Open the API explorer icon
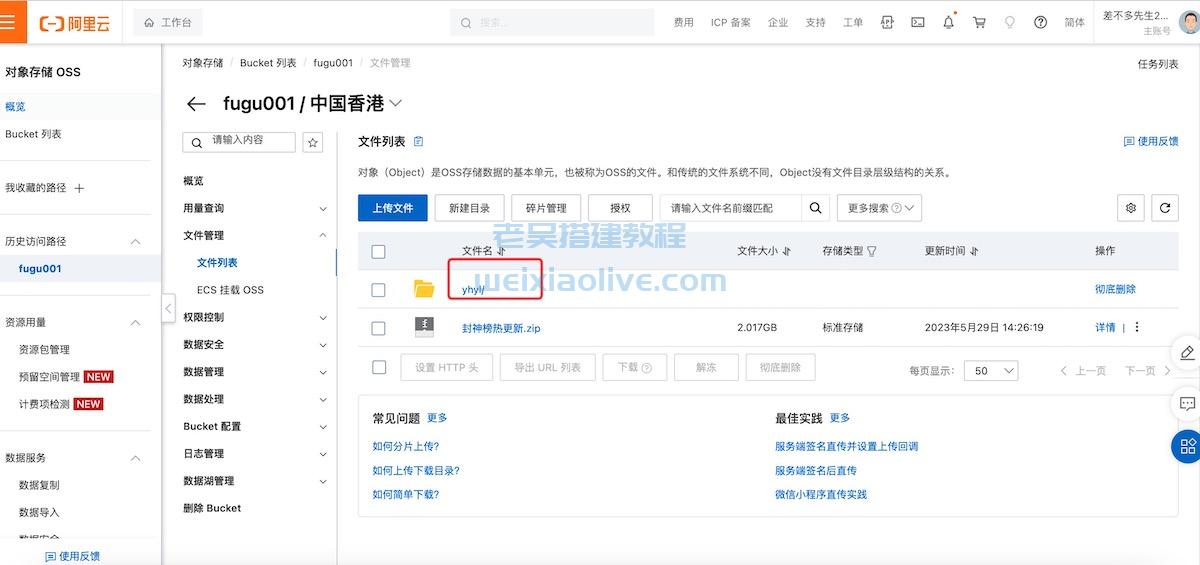The height and width of the screenshot is (565, 1200). pos(886,22)
